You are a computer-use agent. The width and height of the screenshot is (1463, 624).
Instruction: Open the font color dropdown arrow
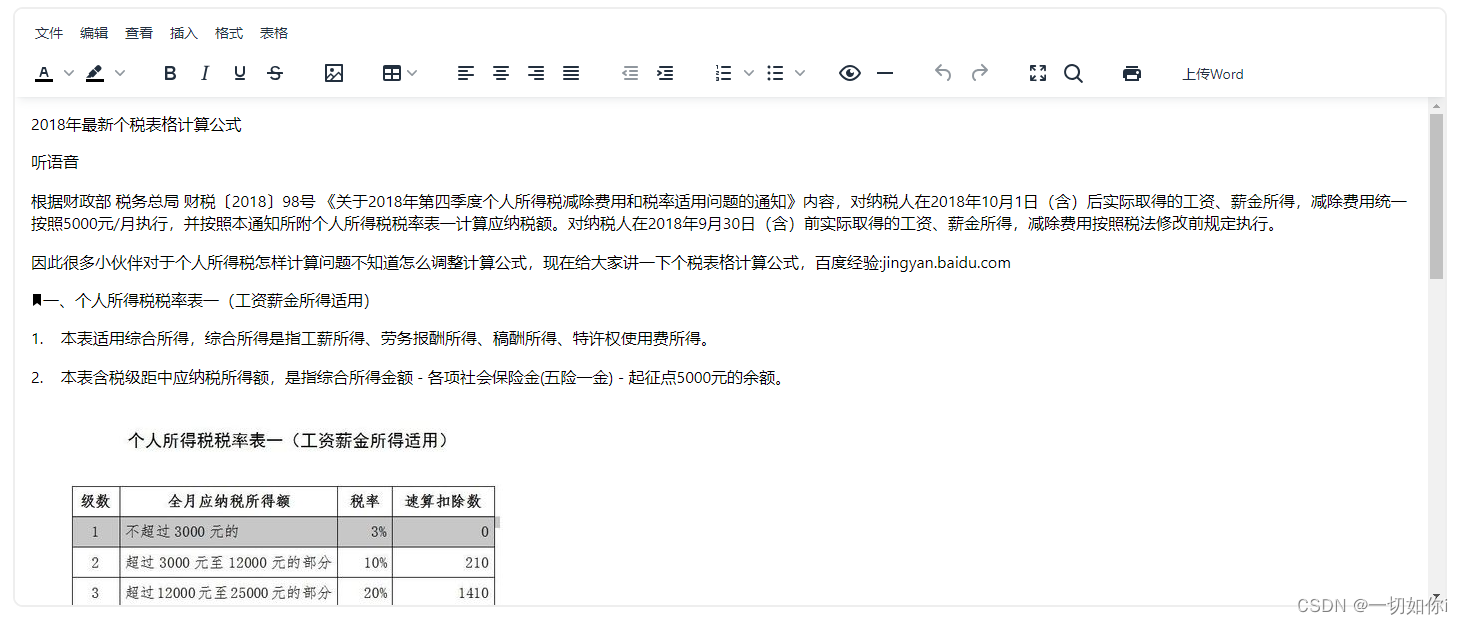point(68,73)
